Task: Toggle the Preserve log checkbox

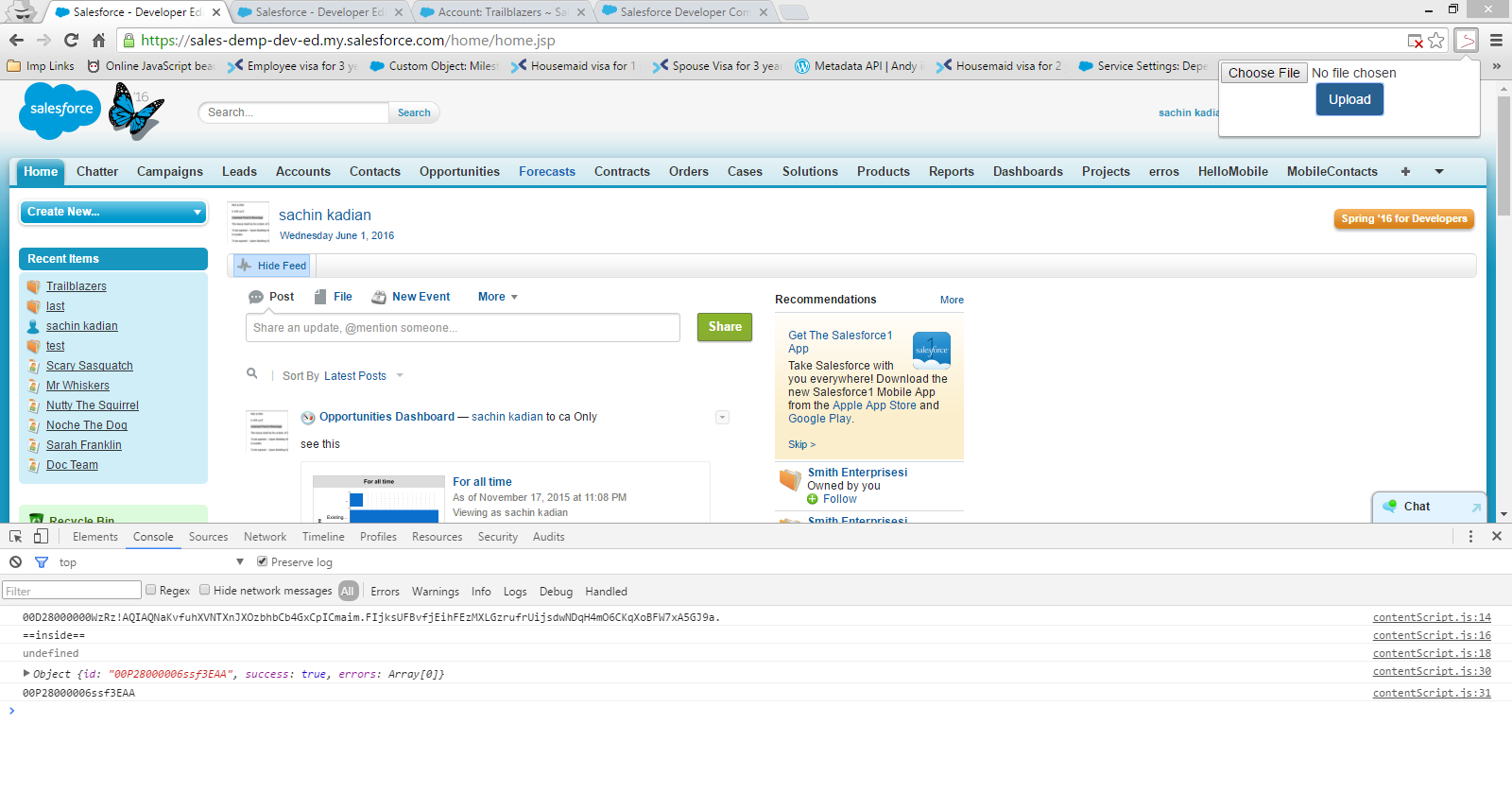Action: point(263,561)
